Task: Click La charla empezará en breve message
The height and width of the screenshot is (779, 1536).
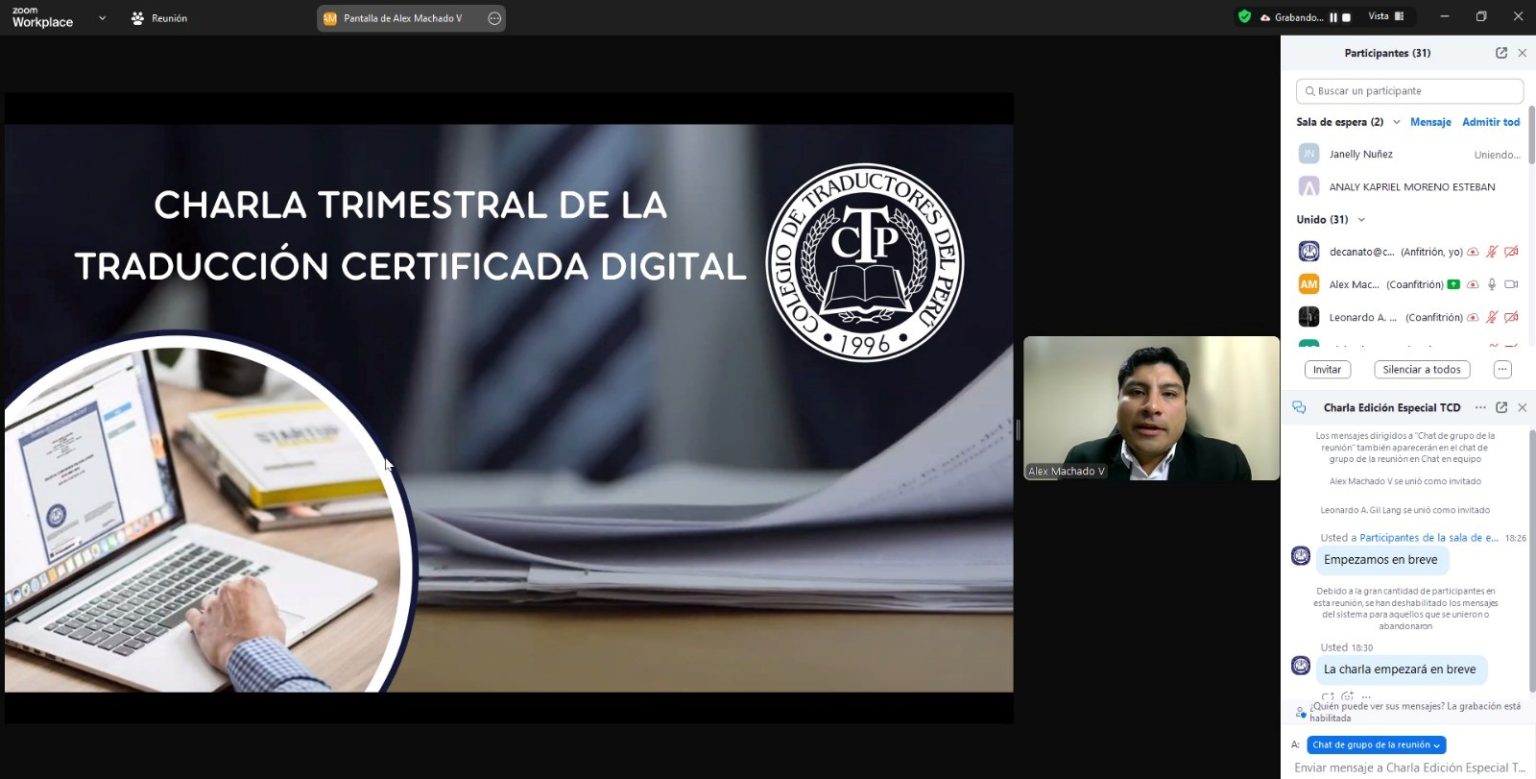Action: (x=1400, y=669)
